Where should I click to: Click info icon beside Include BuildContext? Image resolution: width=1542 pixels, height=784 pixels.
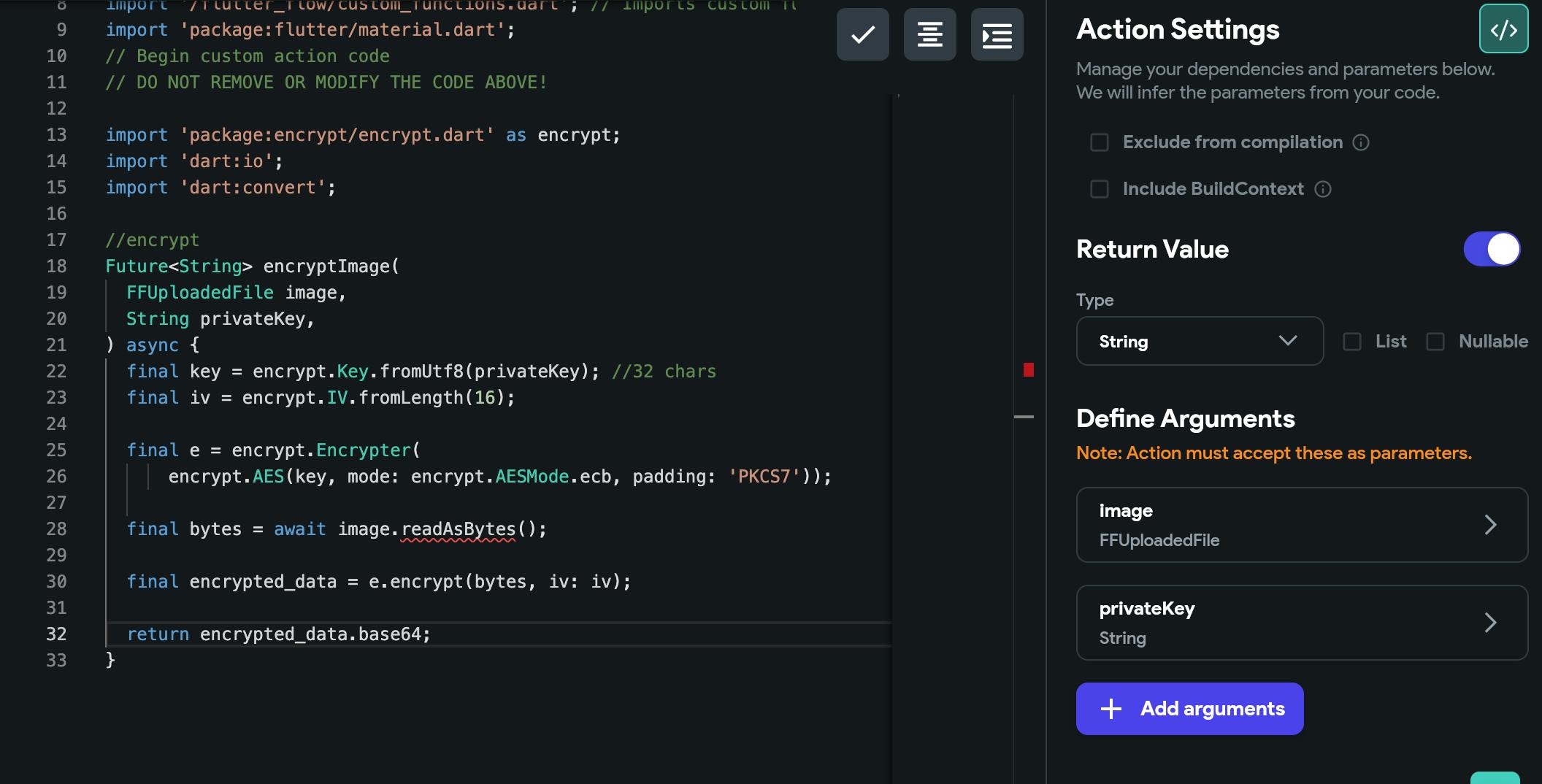(1323, 189)
